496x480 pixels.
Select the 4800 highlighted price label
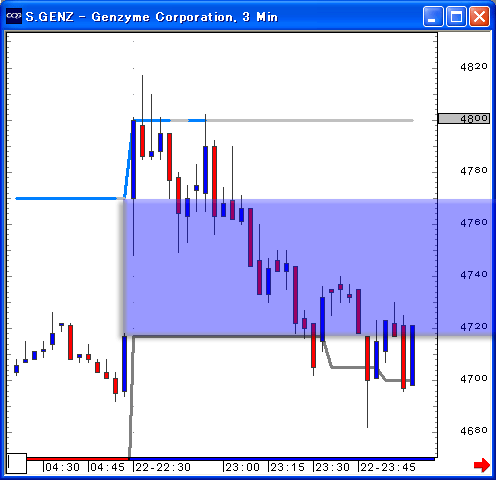[464, 118]
